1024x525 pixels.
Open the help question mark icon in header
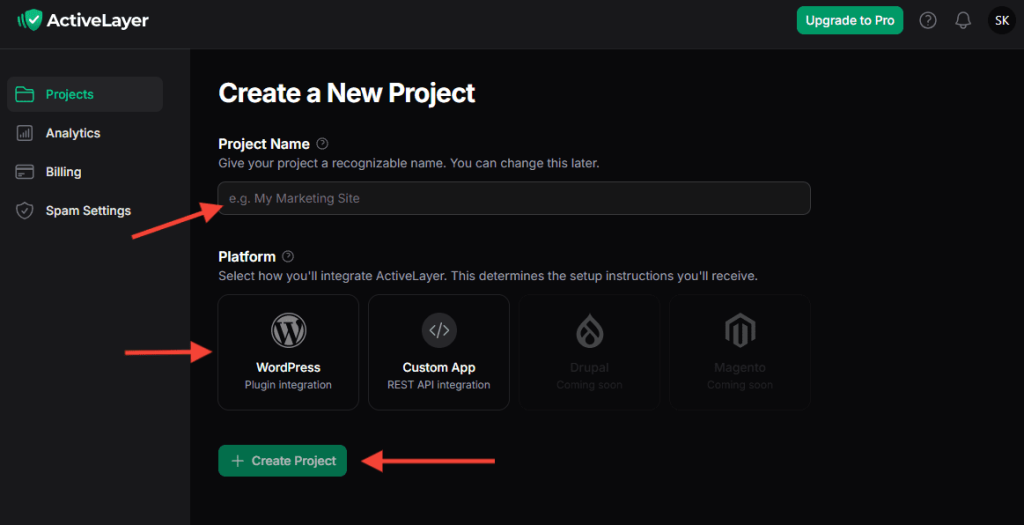(928, 21)
